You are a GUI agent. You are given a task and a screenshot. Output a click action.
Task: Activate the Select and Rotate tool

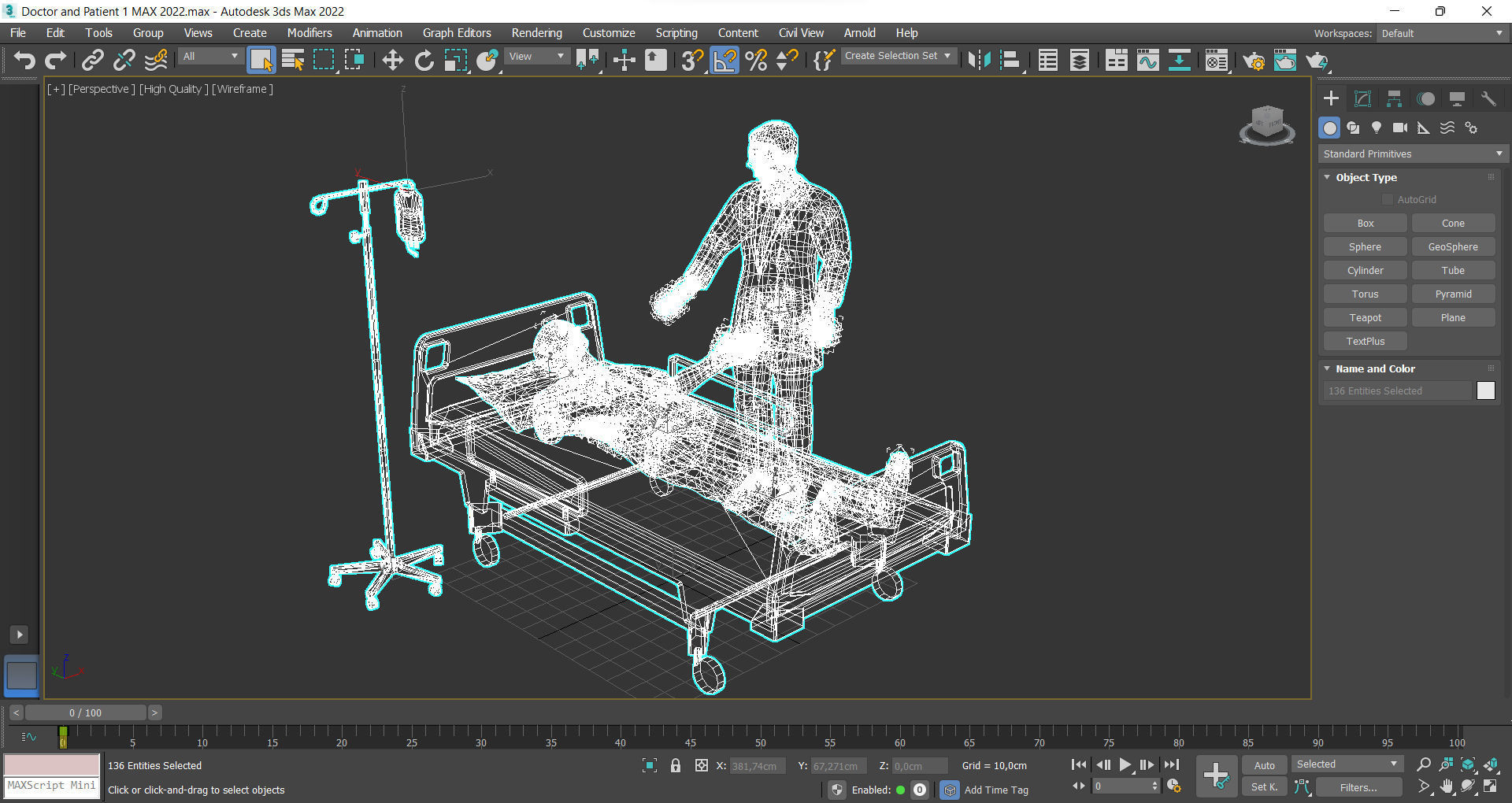coord(424,61)
